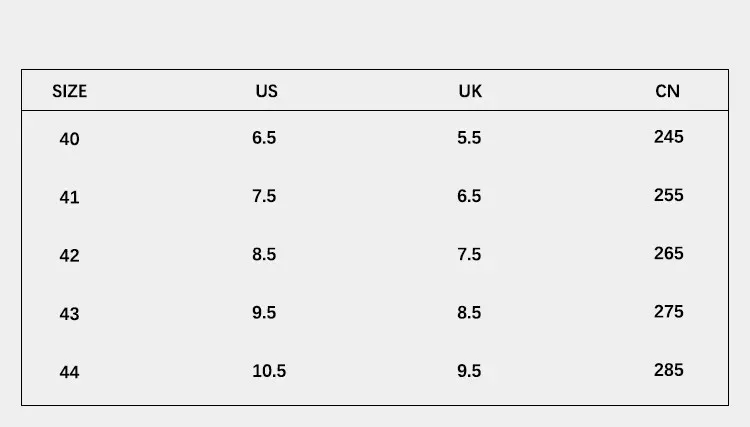750x427 pixels.
Task: Click UK value 8.5 for size 43
Action: (x=469, y=313)
